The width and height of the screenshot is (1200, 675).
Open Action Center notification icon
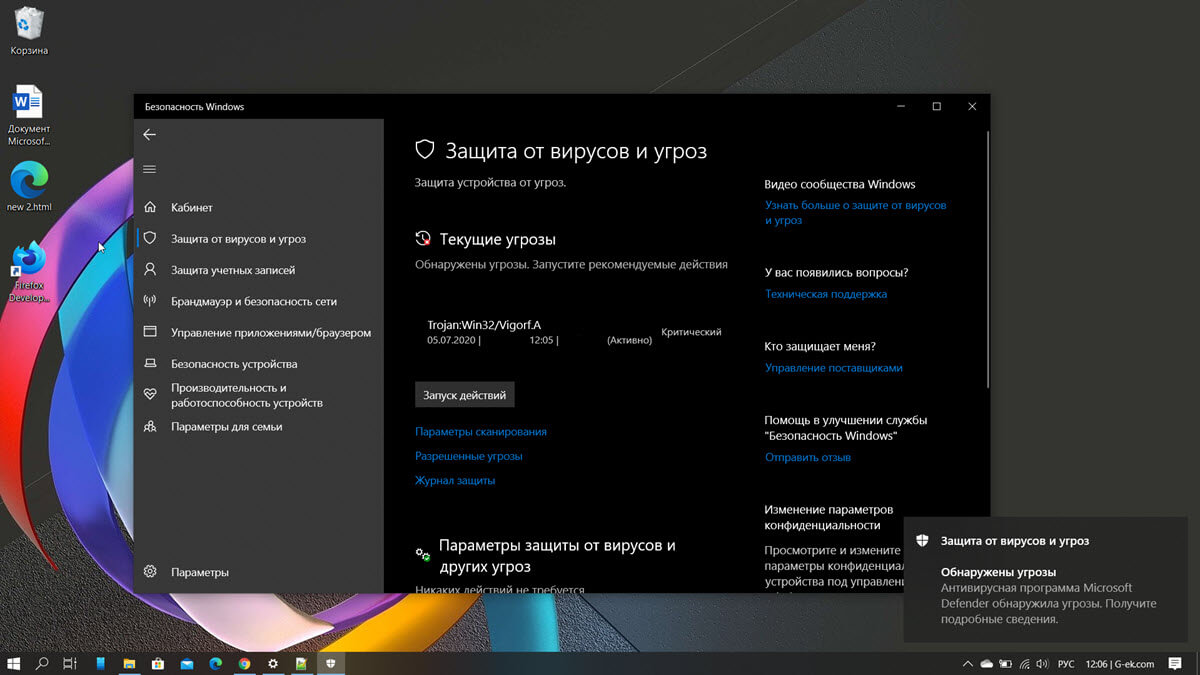point(1176,663)
